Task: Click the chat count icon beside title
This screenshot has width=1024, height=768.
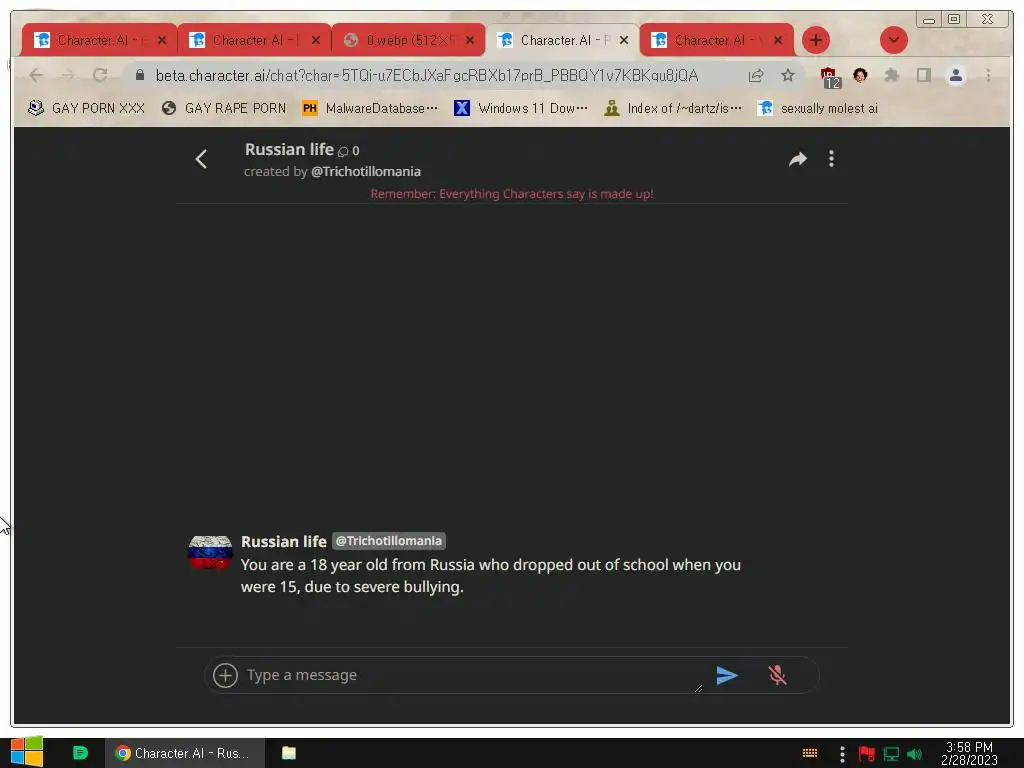Action: pyautogui.click(x=343, y=152)
